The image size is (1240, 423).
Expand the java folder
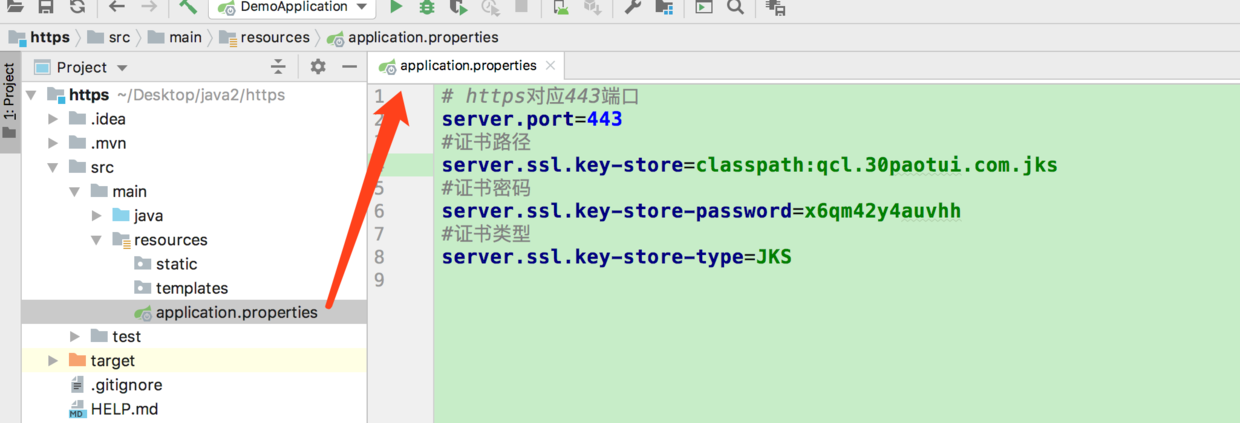[97, 215]
